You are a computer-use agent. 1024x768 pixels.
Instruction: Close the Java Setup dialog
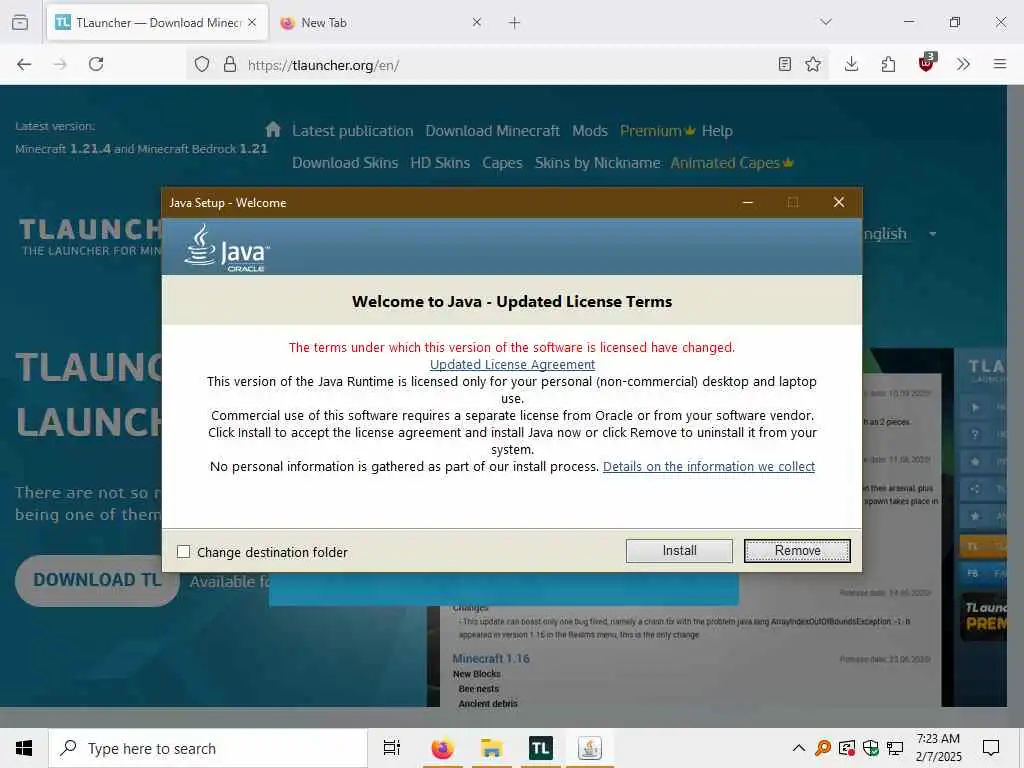coord(839,202)
